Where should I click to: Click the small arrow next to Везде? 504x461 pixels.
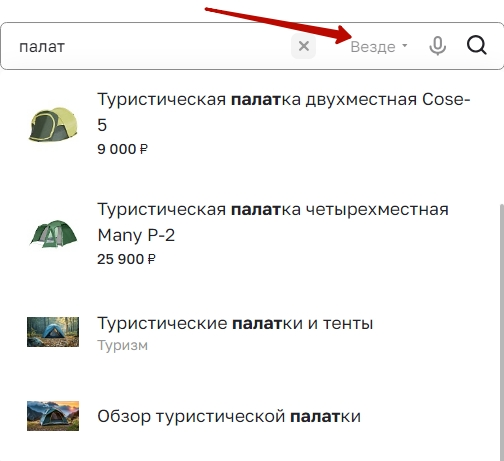click(405, 45)
